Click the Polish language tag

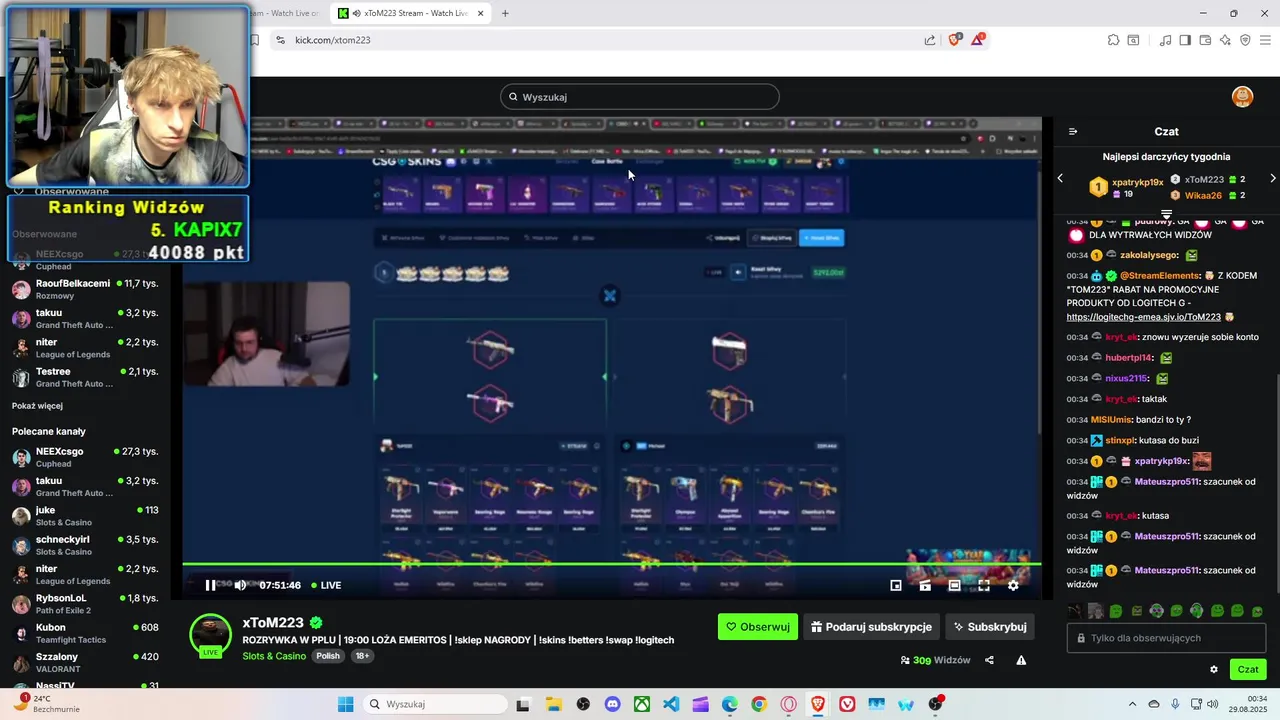[x=328, y=656]
